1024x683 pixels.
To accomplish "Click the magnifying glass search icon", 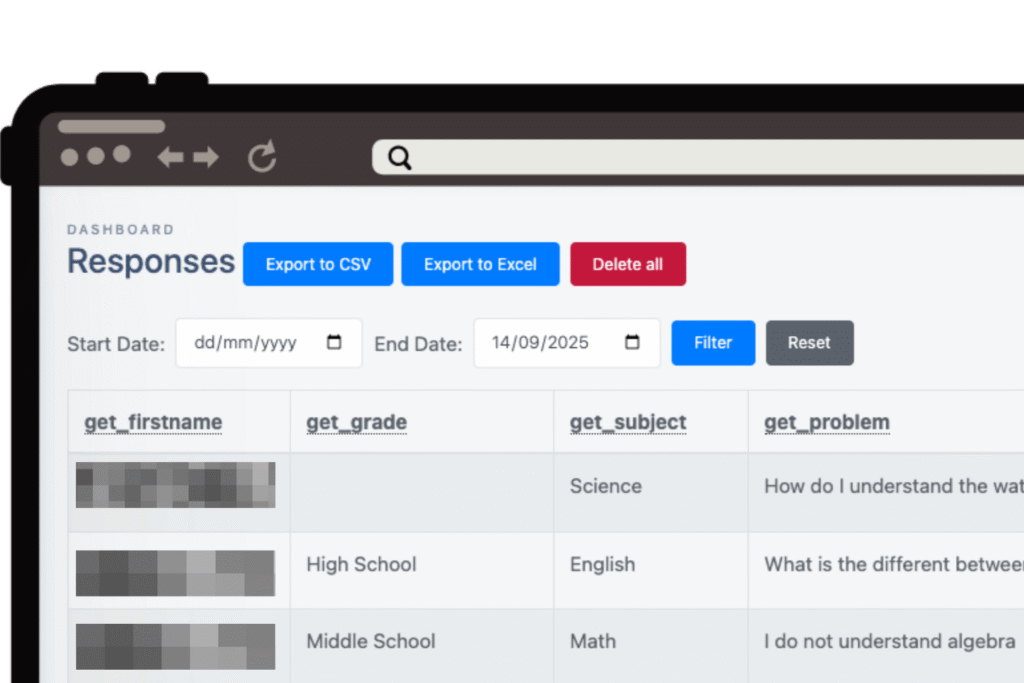I will pos(400,157).
